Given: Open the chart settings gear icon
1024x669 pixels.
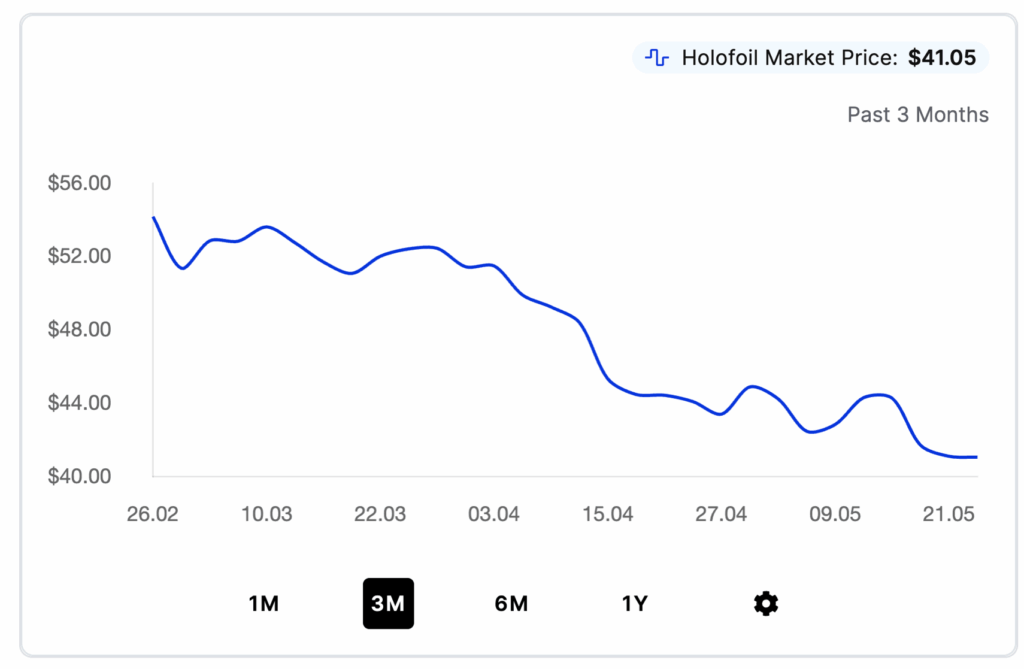Looking at the screenshot, I should tap(766, 603).
